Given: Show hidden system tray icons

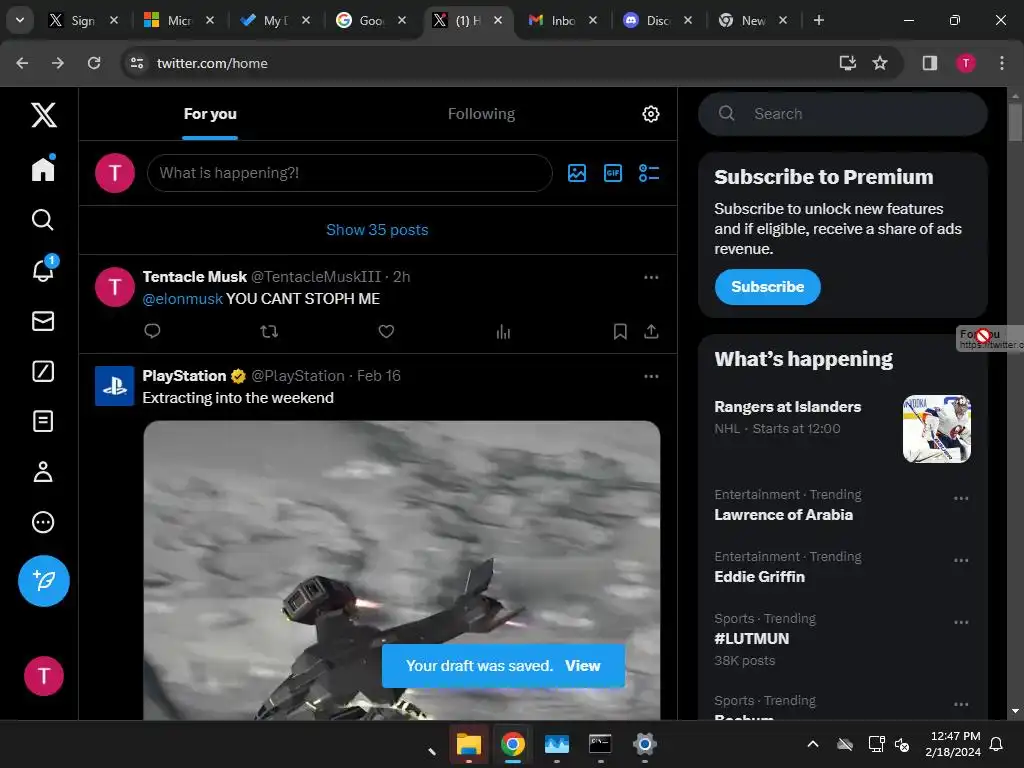Looking at the screenshot, I should tap(813, 744).
